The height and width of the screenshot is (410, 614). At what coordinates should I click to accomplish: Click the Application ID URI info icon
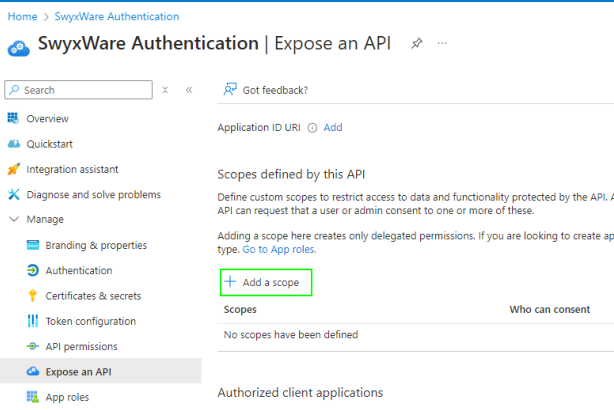tap(312, 128)
